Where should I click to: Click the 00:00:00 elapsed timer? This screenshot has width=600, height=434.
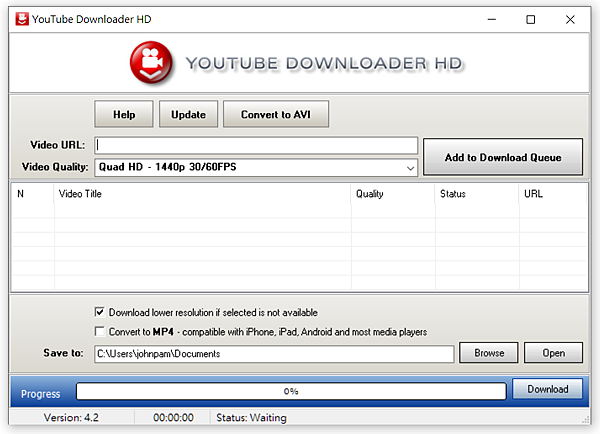(x=173, y=417)
